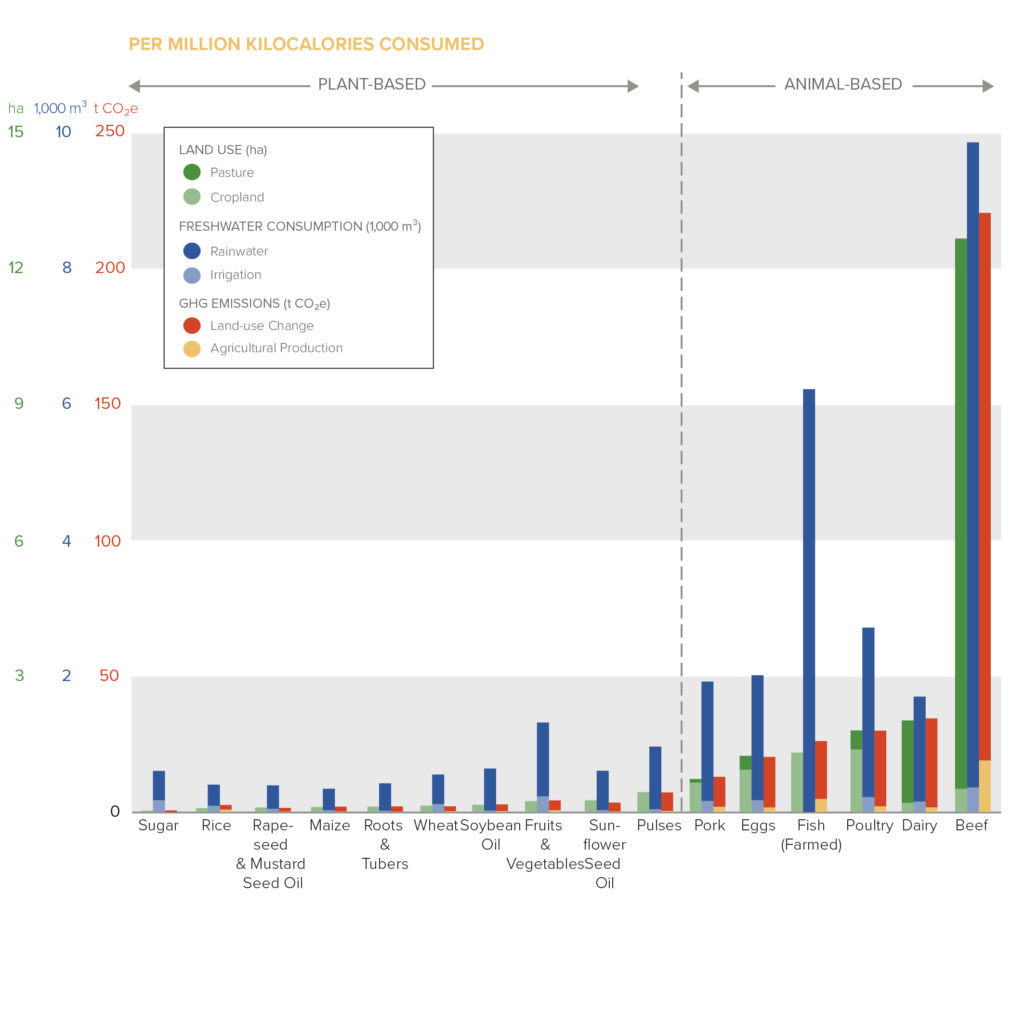1012x1024 pixels.
Task: Click the dark green Pasture legend dot
Action: pyautogui.click(x=192, y=172)
